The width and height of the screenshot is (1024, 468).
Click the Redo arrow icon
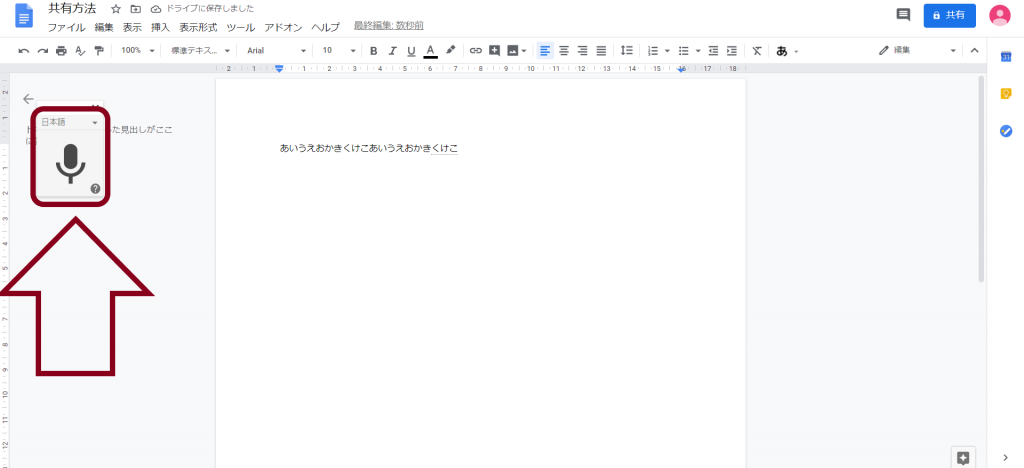(x=42, y=50)
